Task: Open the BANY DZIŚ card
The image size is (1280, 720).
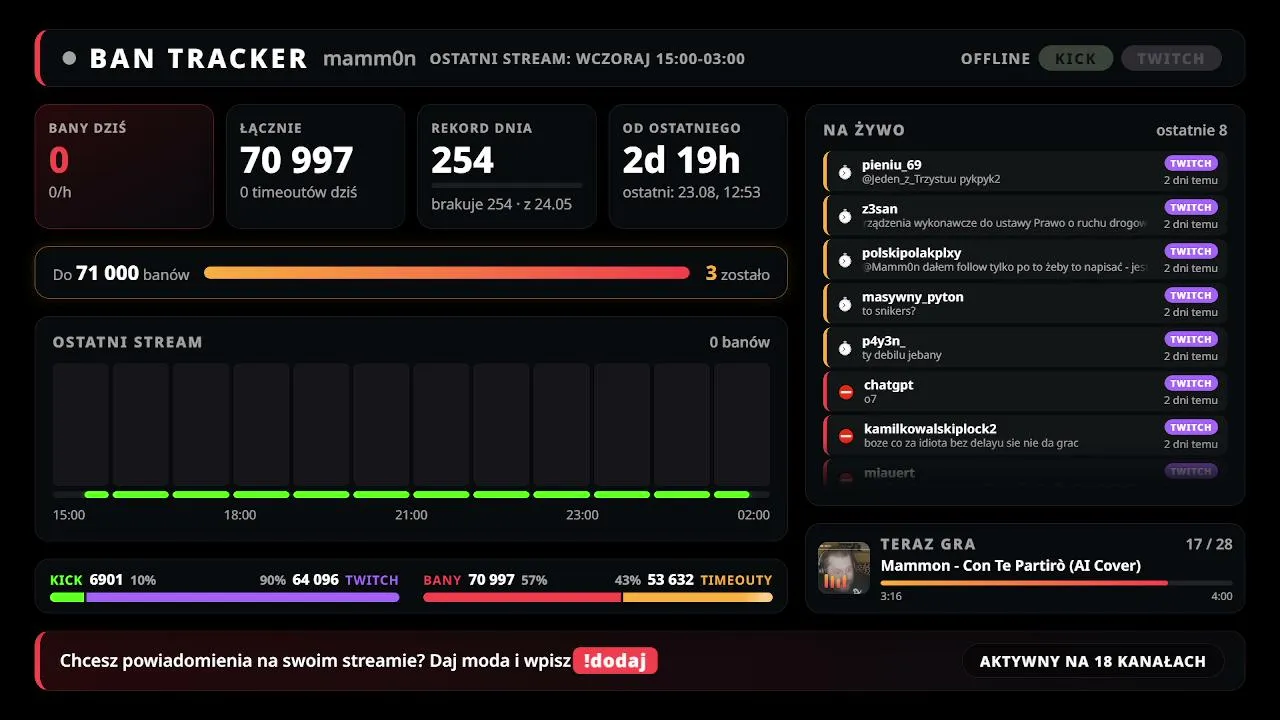Action: (x=124, y=166)
